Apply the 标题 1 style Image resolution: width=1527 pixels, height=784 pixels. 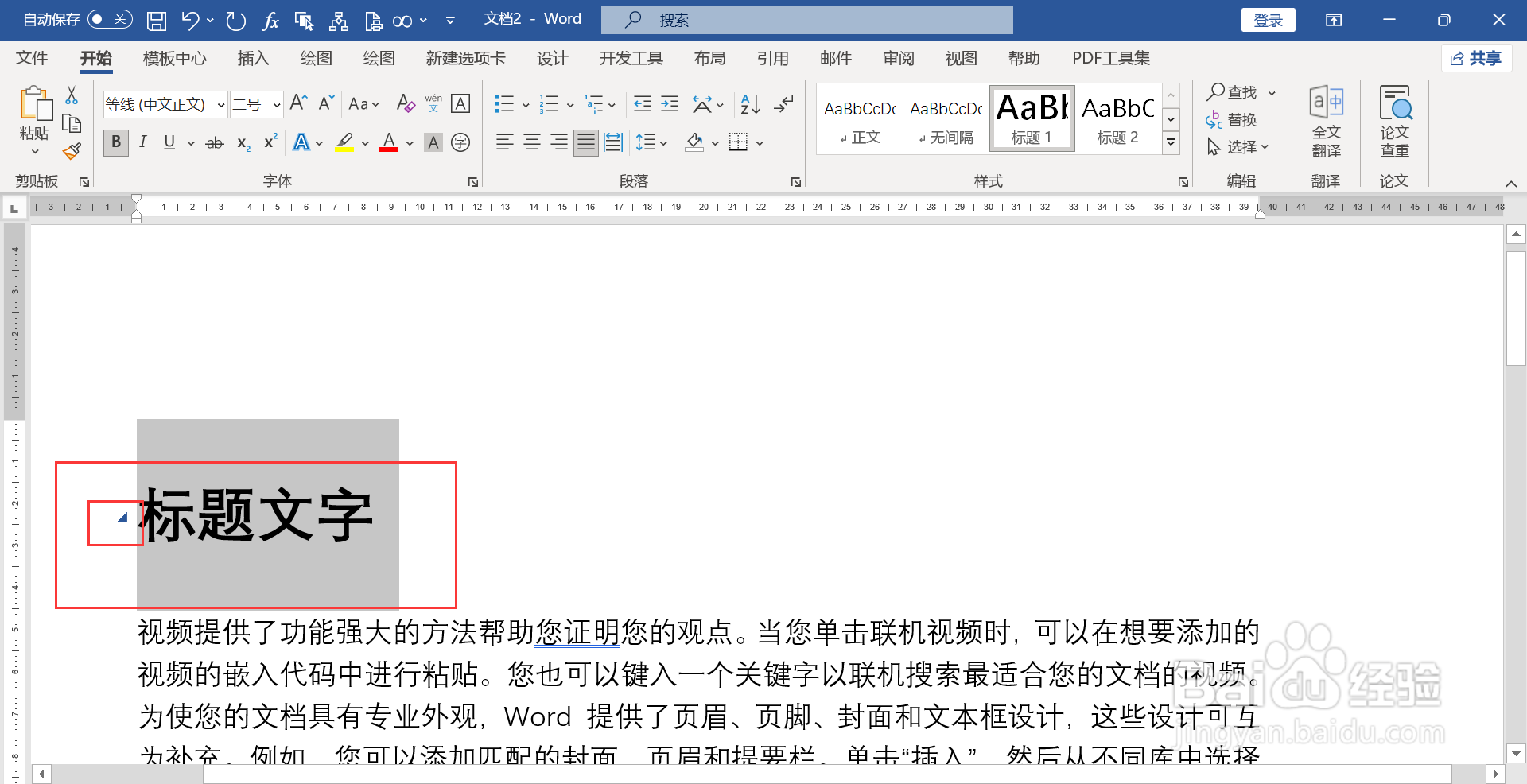pyautogui.click(x=1032, y=118)
